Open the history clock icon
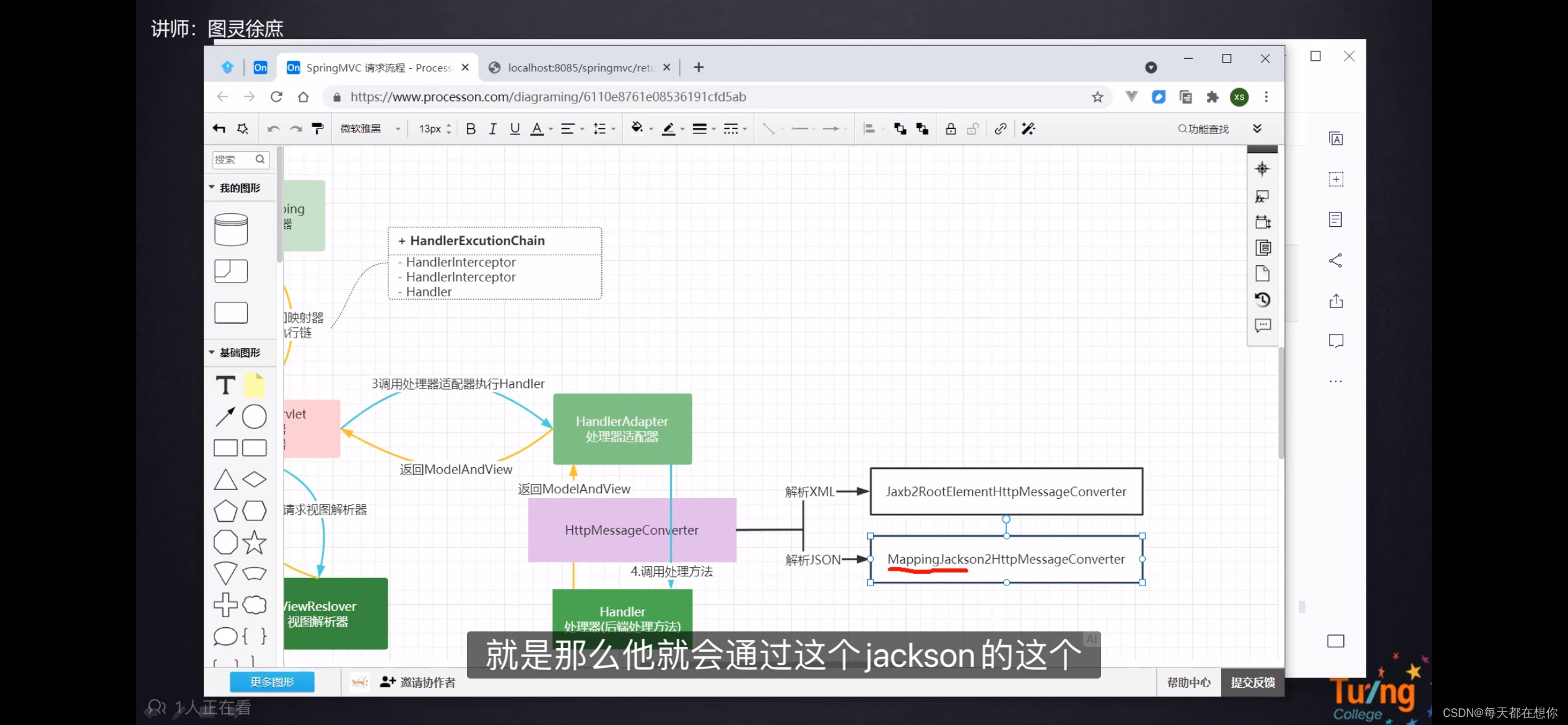 point(1262,300)
